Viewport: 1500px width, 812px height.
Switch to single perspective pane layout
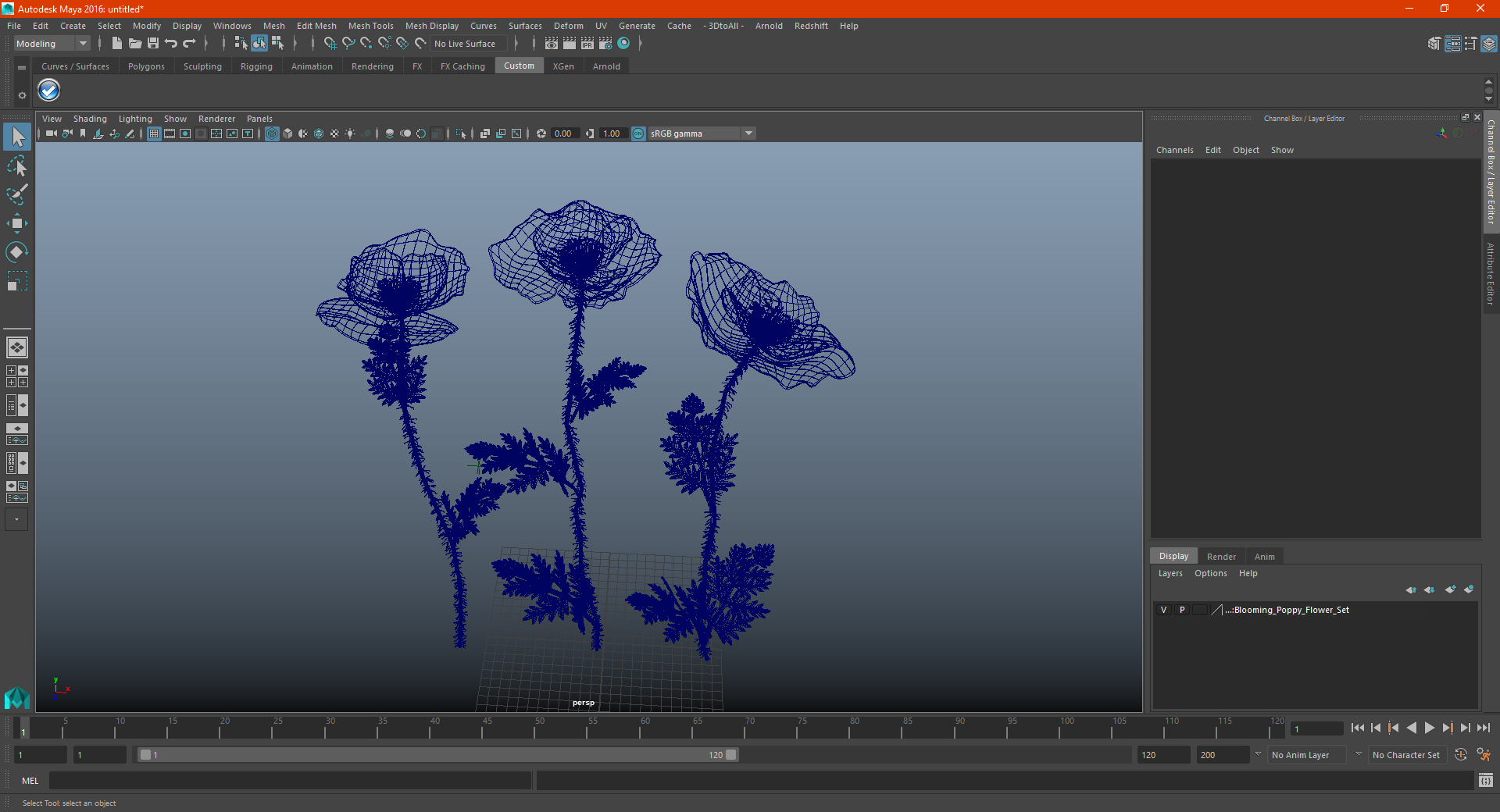point(17,347)
